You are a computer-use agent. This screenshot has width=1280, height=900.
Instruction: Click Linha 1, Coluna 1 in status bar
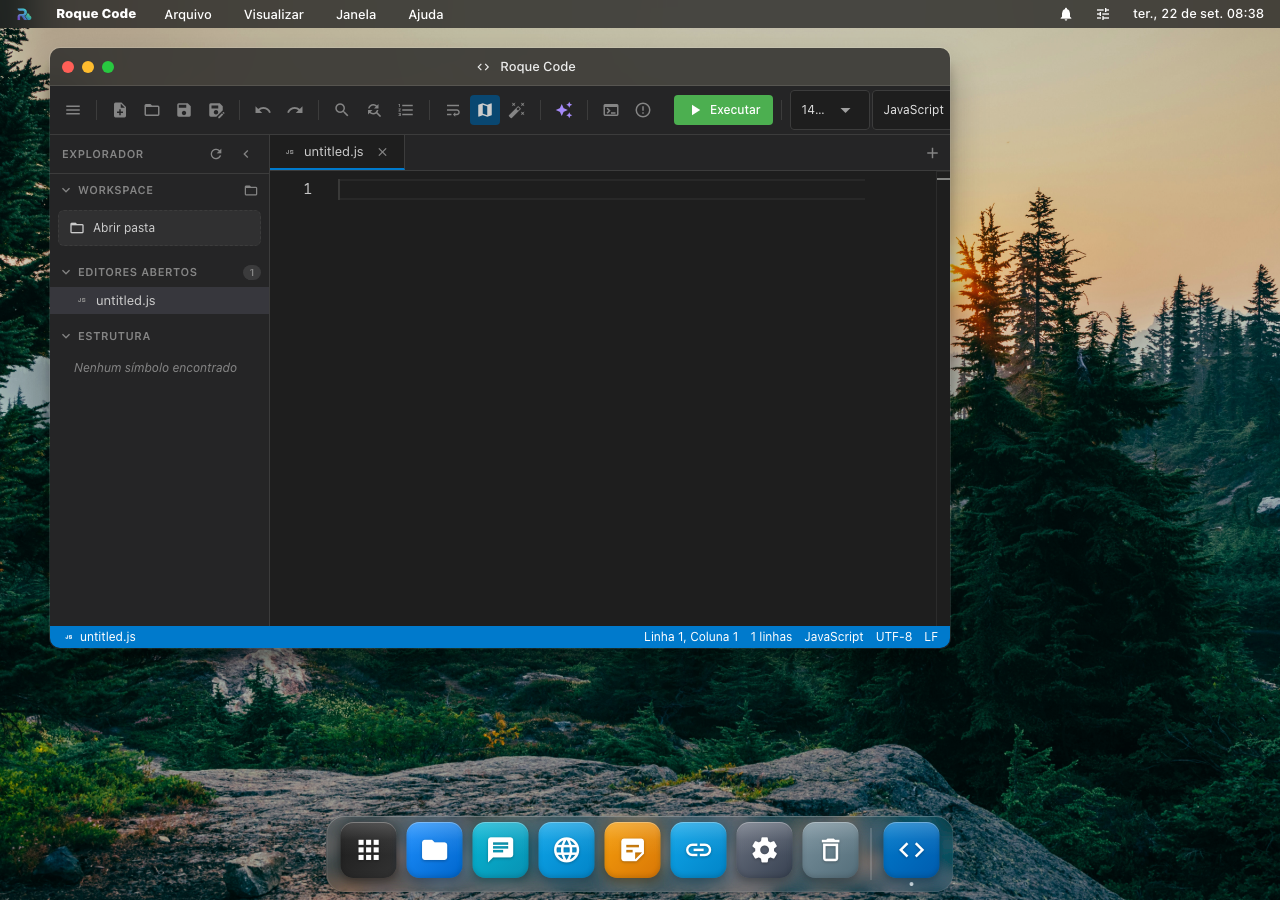coord(691,637)
